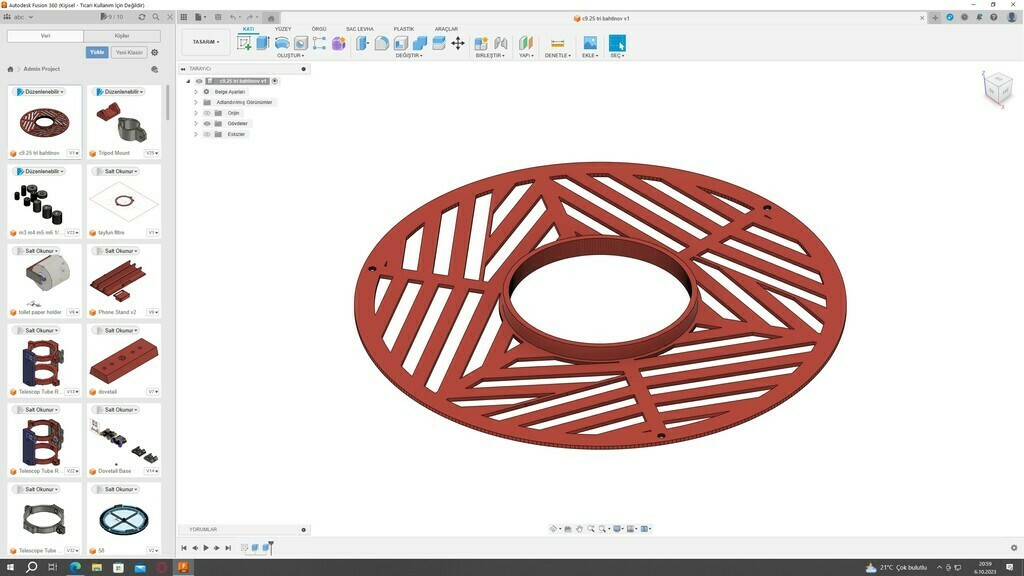Activate Zoom in the navigation bar
Image resolution: width=1024 pixels, height=576 pixels.
592,529
